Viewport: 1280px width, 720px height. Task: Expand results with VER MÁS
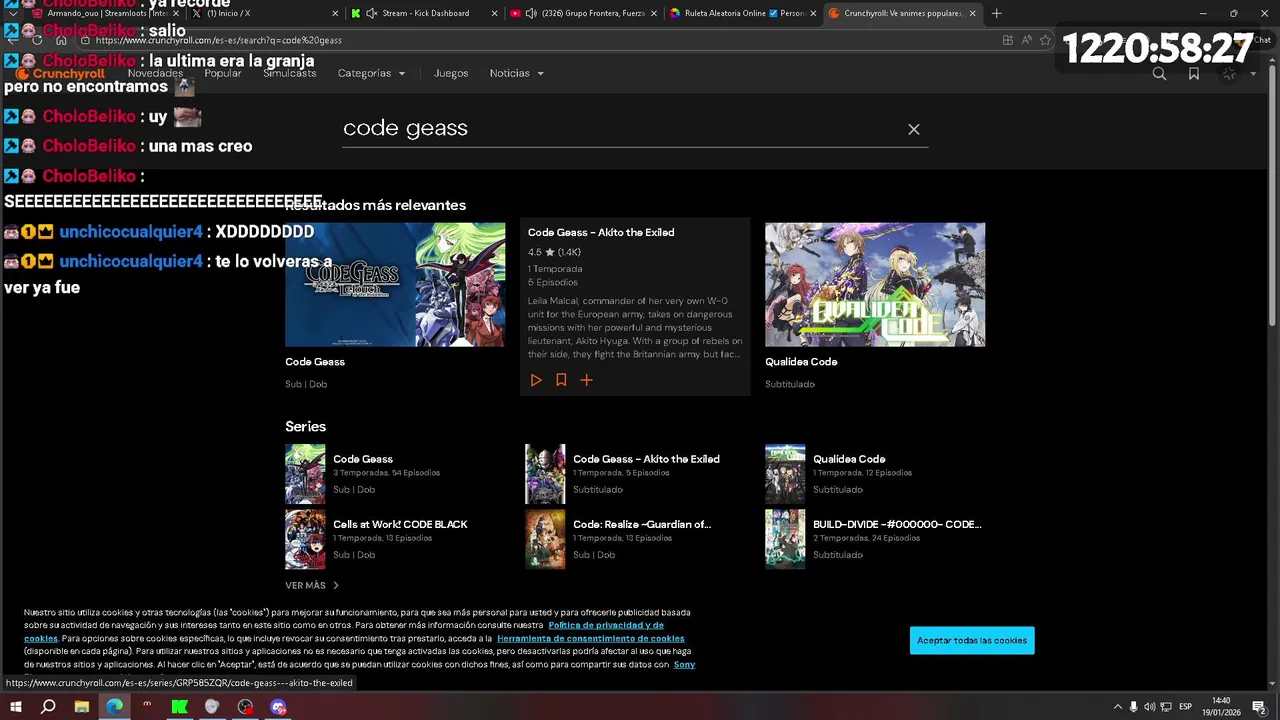coord(312,585)
